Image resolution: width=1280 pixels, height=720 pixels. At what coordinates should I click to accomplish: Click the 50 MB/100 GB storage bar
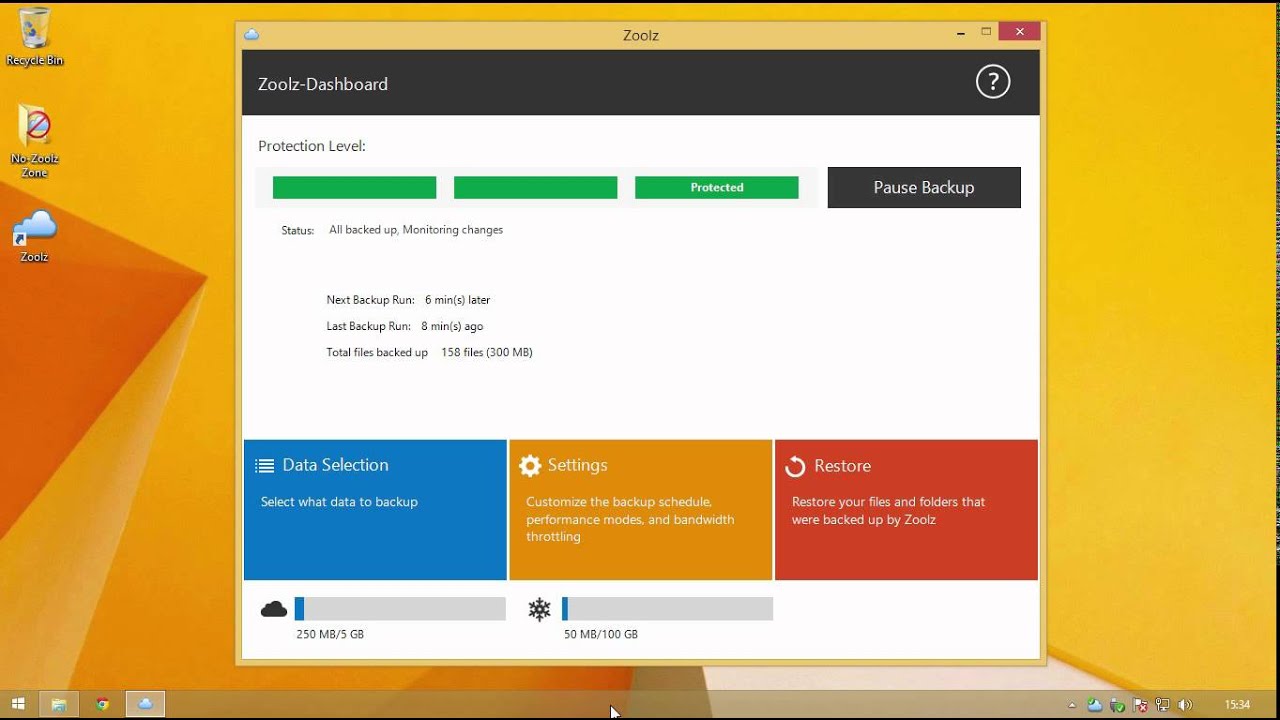[667, 609]
